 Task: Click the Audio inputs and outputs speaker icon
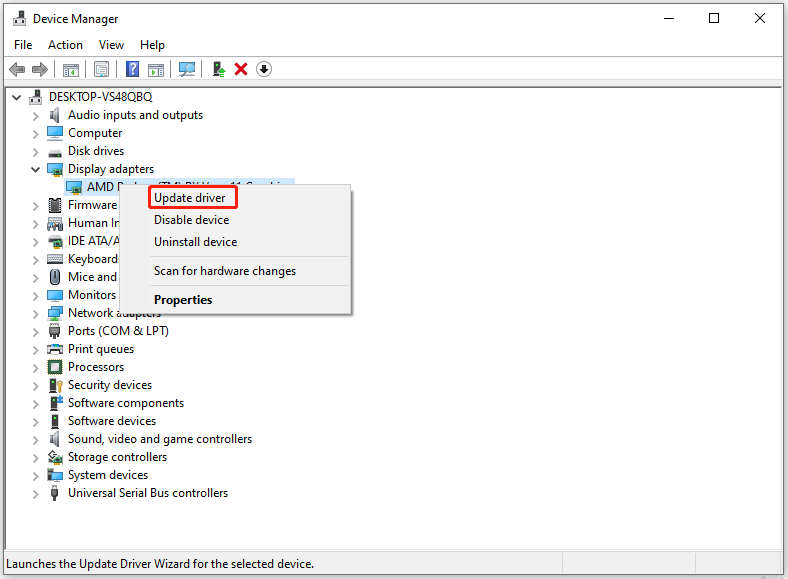click(x=54, y=115)
